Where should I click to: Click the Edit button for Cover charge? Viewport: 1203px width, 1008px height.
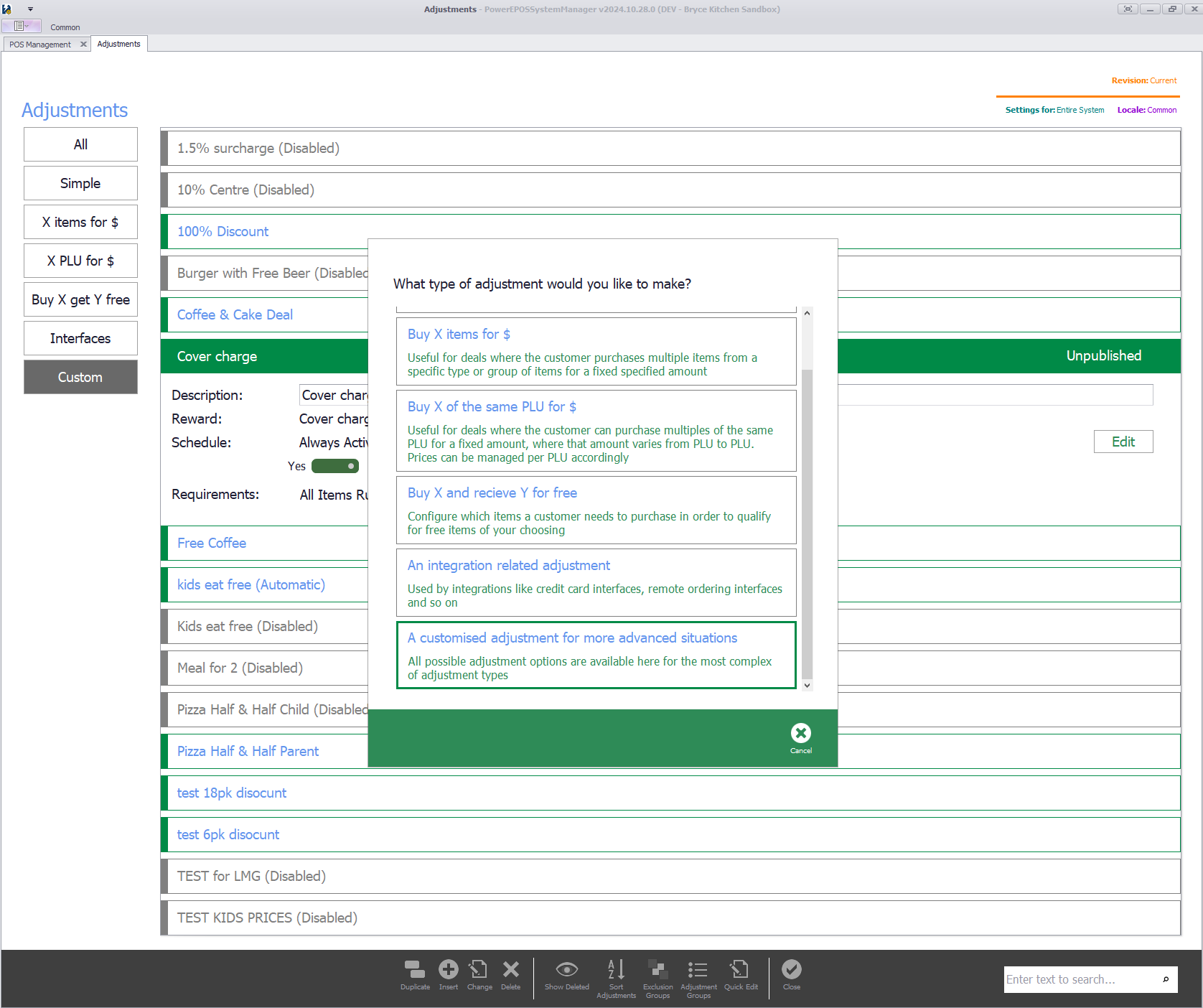(x=1123, y=442)
